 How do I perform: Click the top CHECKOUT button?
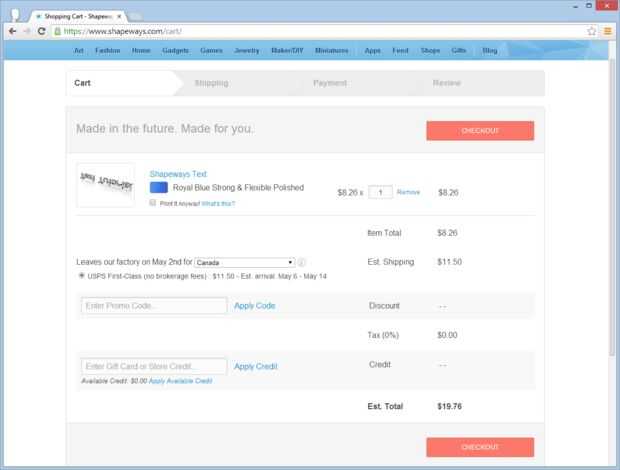480,130
